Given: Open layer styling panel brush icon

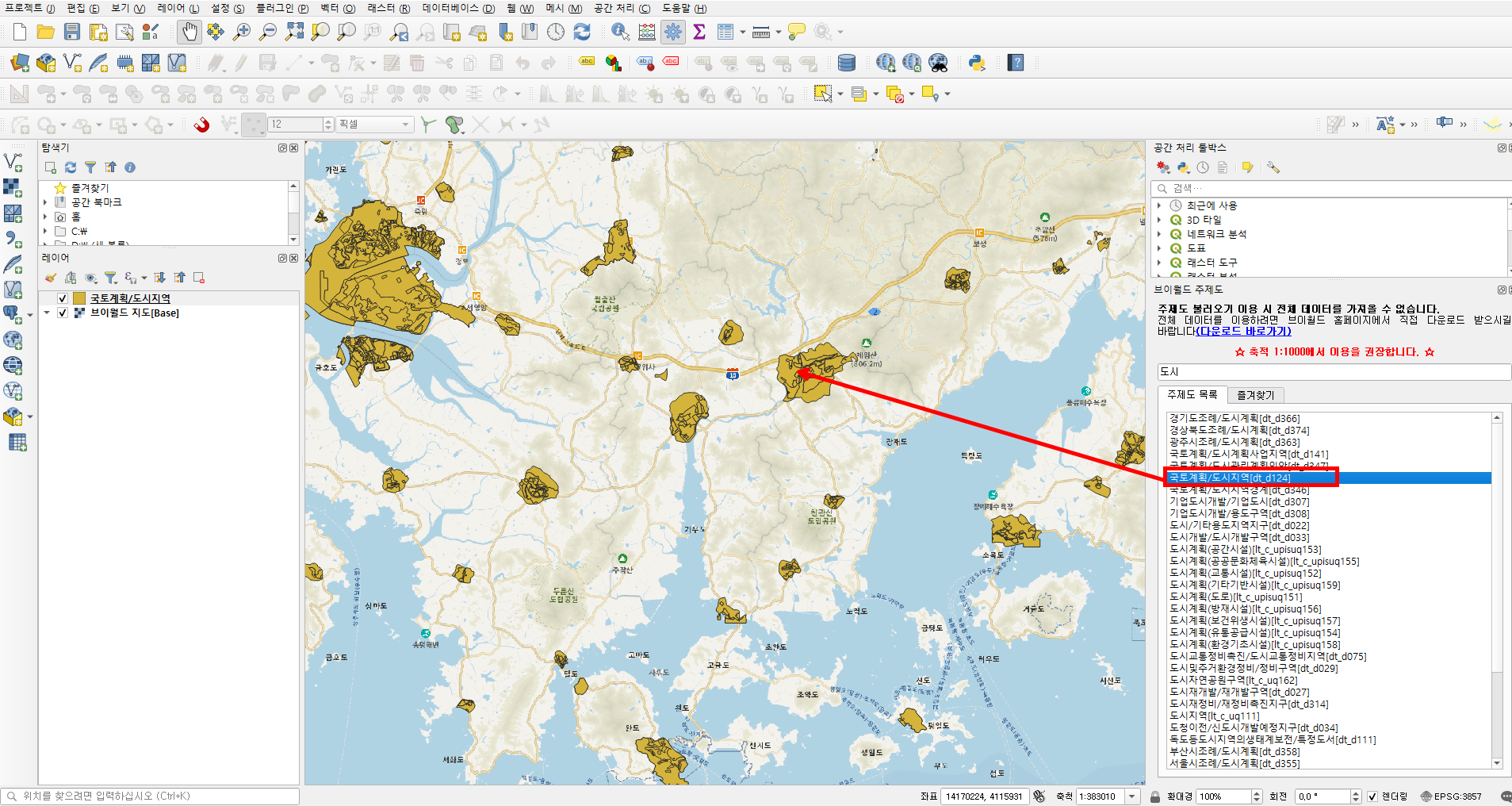Looking at the screenshot, I should pos(51,278).
